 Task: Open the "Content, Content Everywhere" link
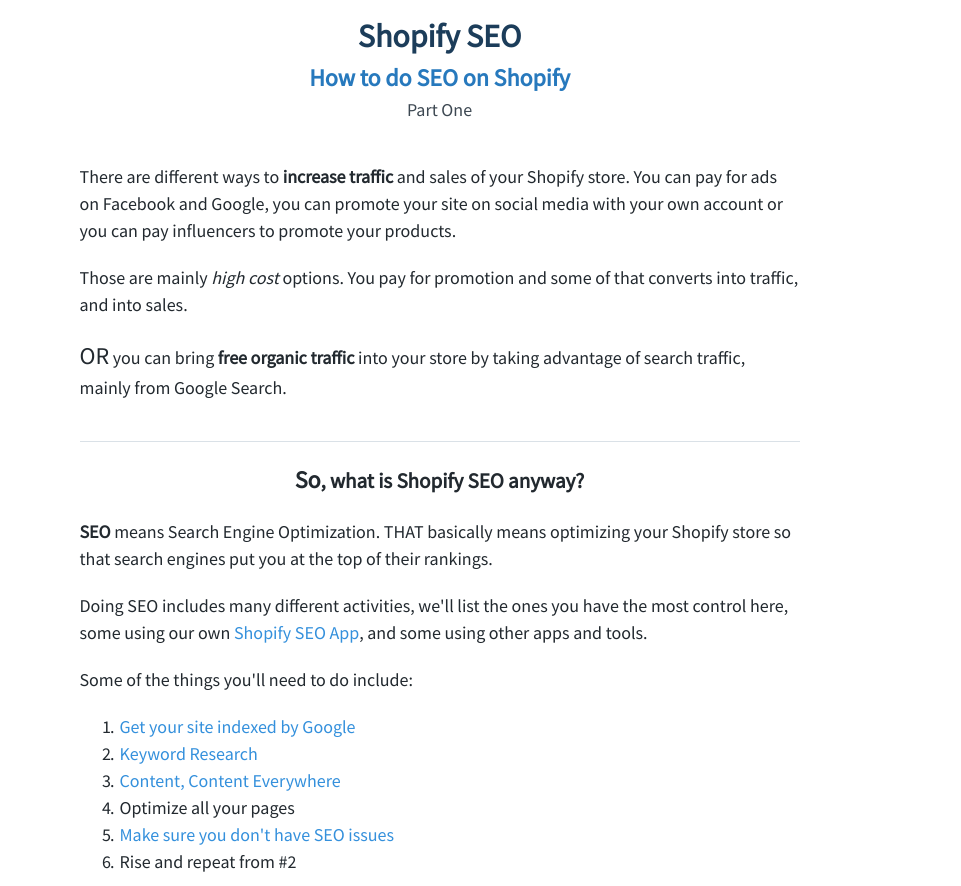click(229, 781)
